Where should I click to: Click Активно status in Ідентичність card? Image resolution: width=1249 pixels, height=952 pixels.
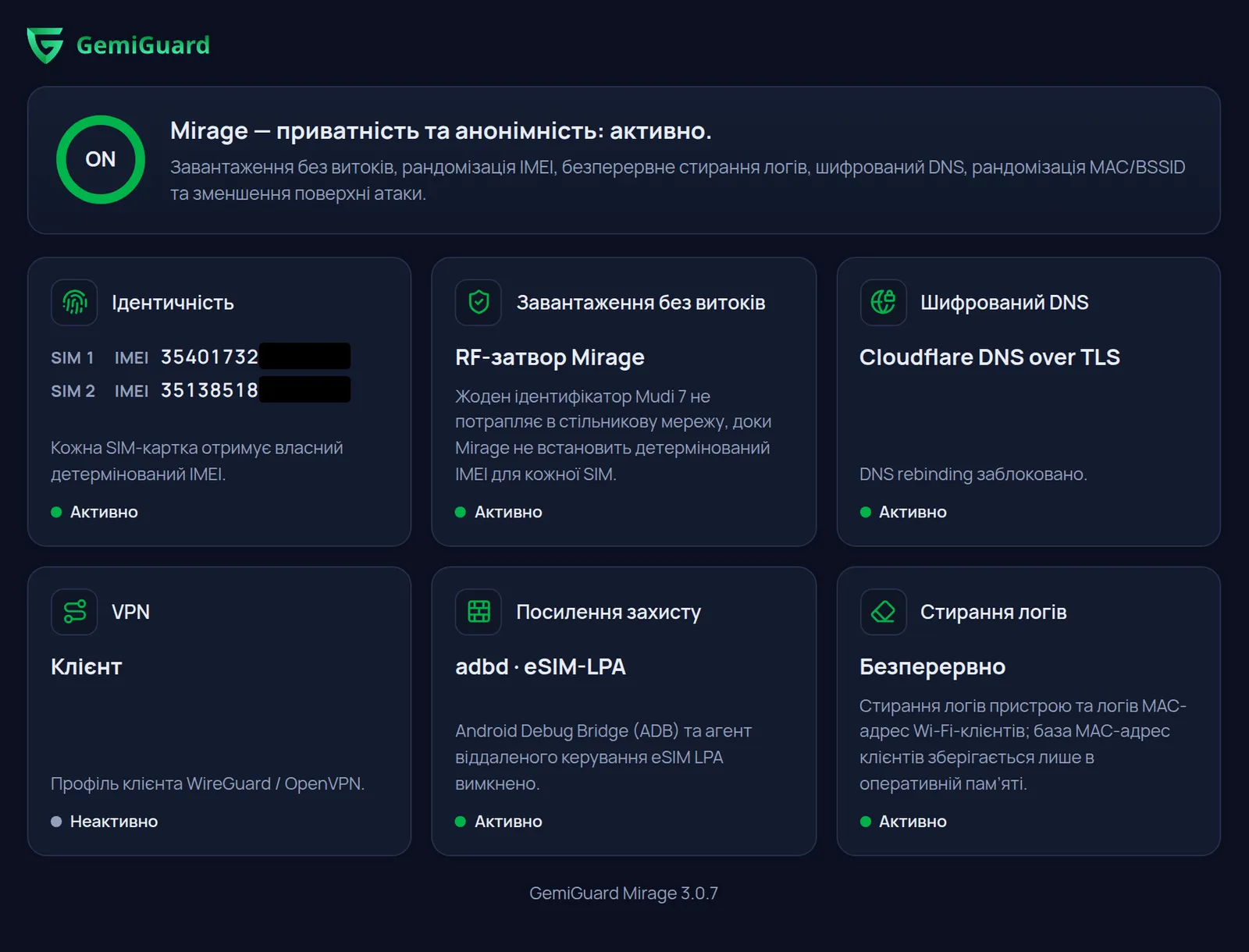94,512
